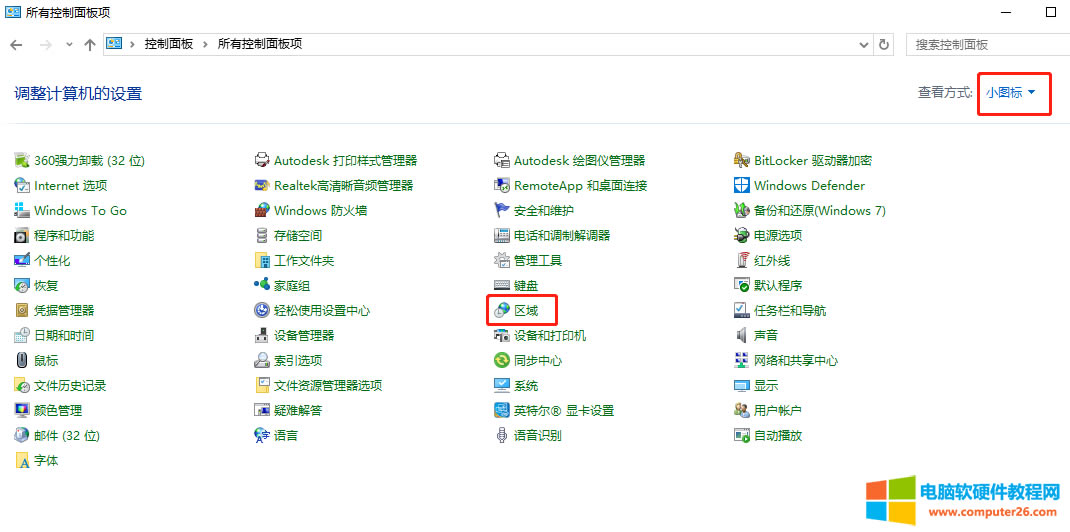Expand the address bar history dropdown arrow
1070x532 pixels.
coord(863,44)
